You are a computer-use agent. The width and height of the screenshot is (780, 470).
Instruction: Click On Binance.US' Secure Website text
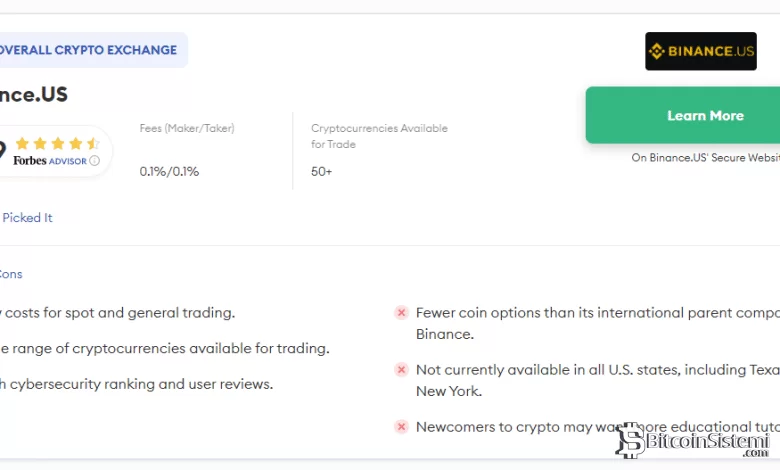click(x=705, y=158)
